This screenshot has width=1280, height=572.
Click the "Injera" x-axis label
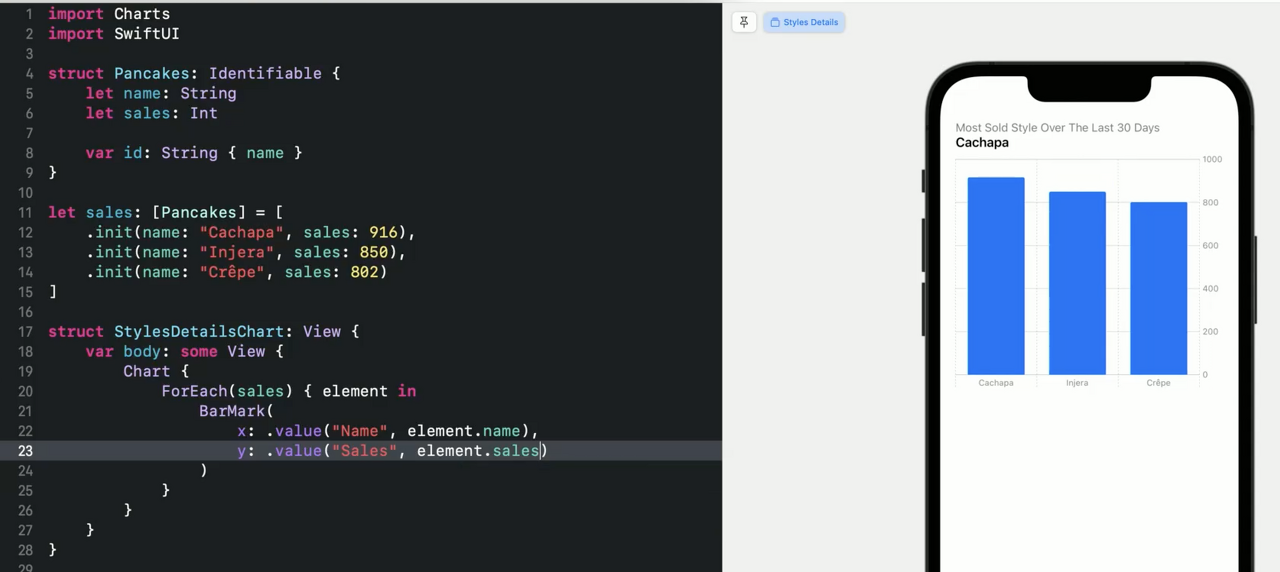(x=1077, y=383)
